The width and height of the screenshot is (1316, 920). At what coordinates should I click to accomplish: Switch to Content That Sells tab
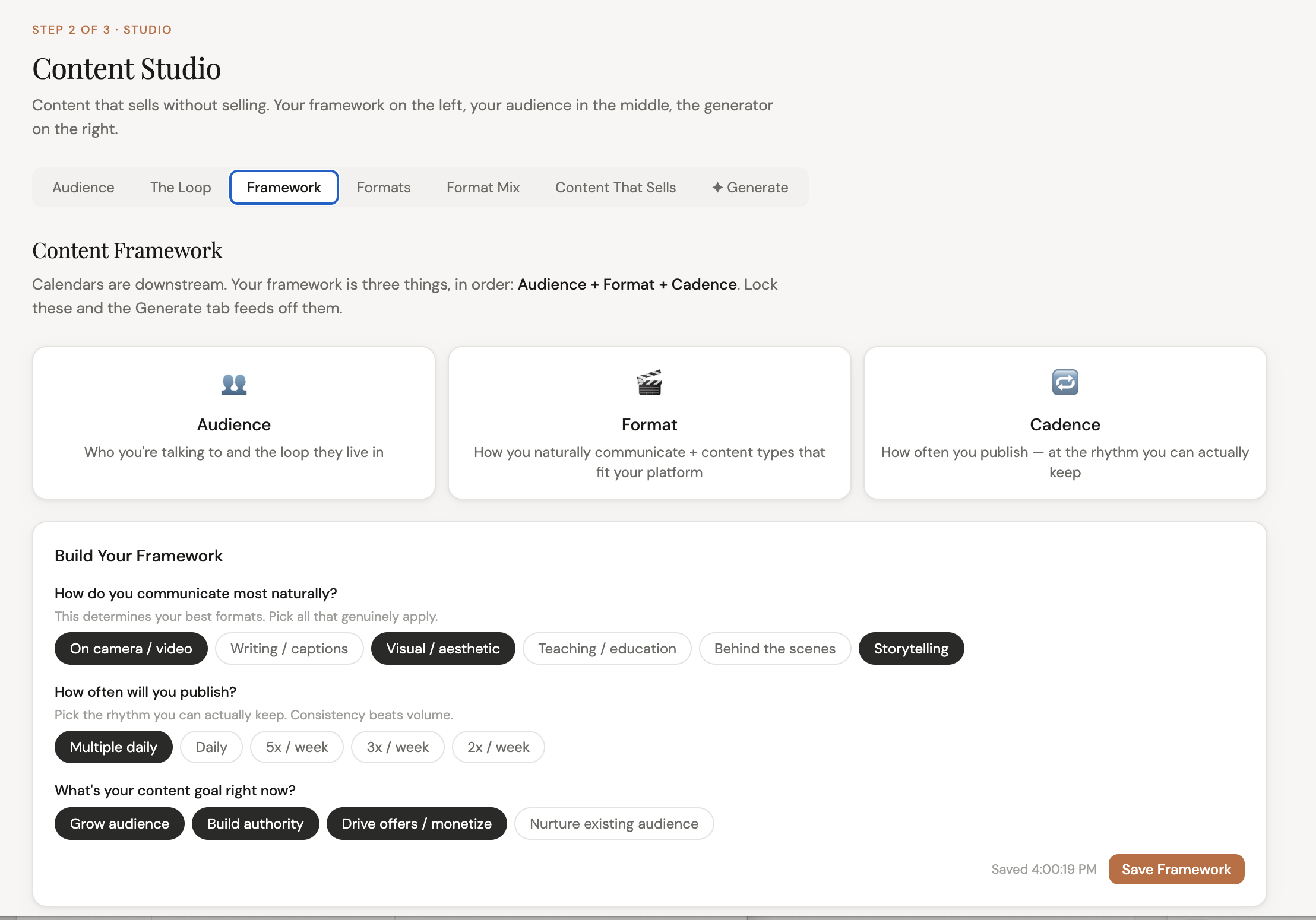pos(615,188)
